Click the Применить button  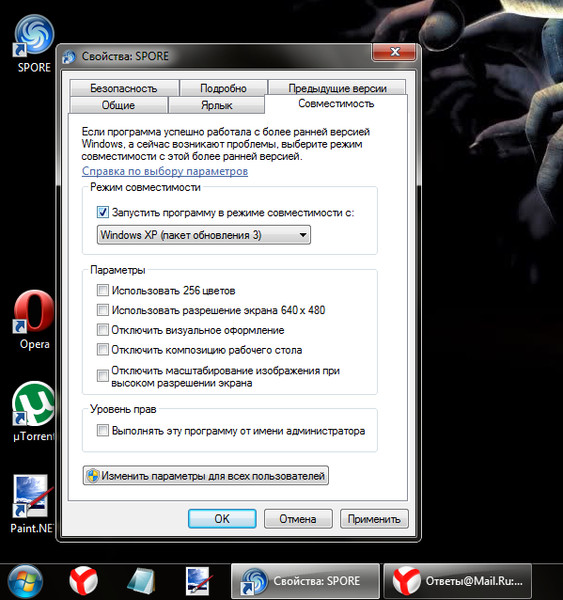tap(374, 519)
